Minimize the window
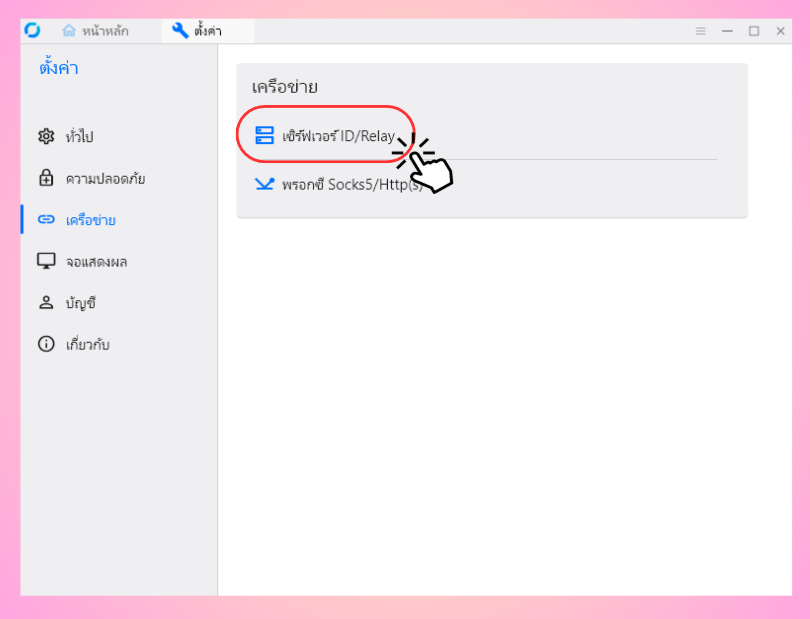The height and width of the screenshot is (619, 810). click(x=727, y=31)
